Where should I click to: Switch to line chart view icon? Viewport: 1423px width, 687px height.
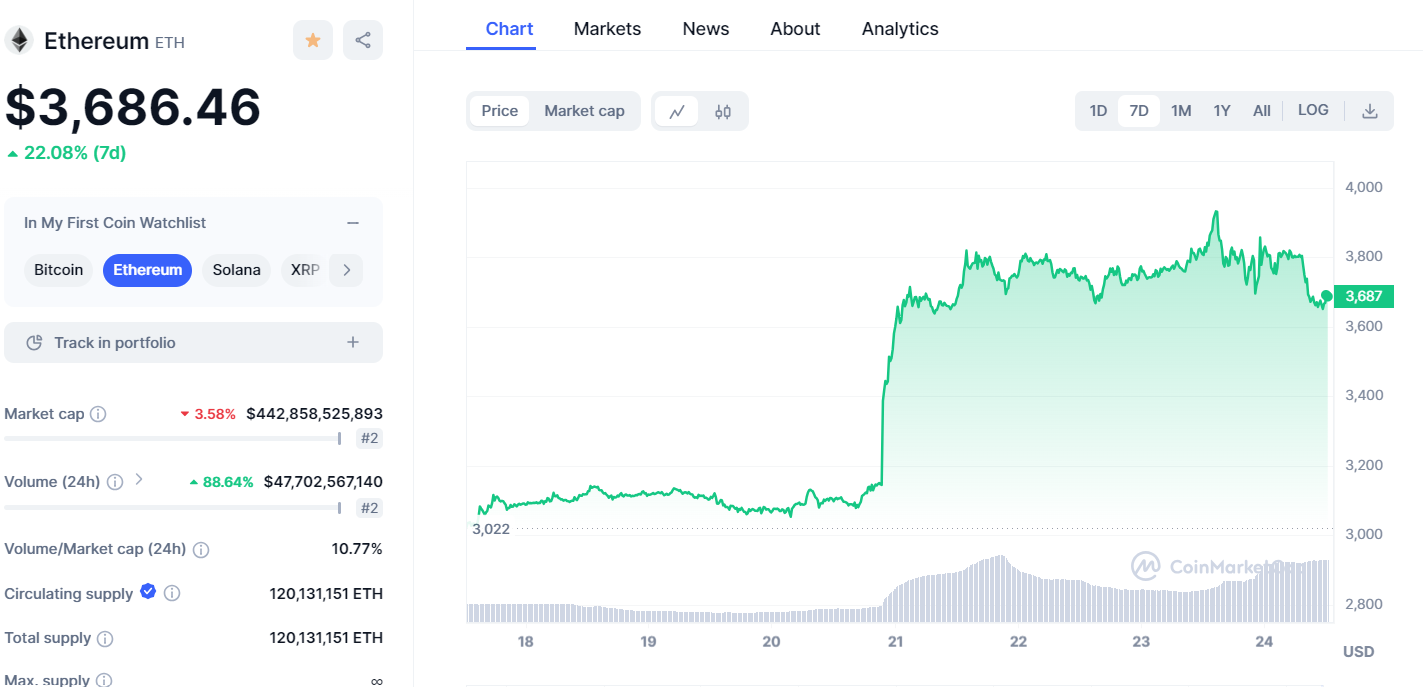point(677,111)
